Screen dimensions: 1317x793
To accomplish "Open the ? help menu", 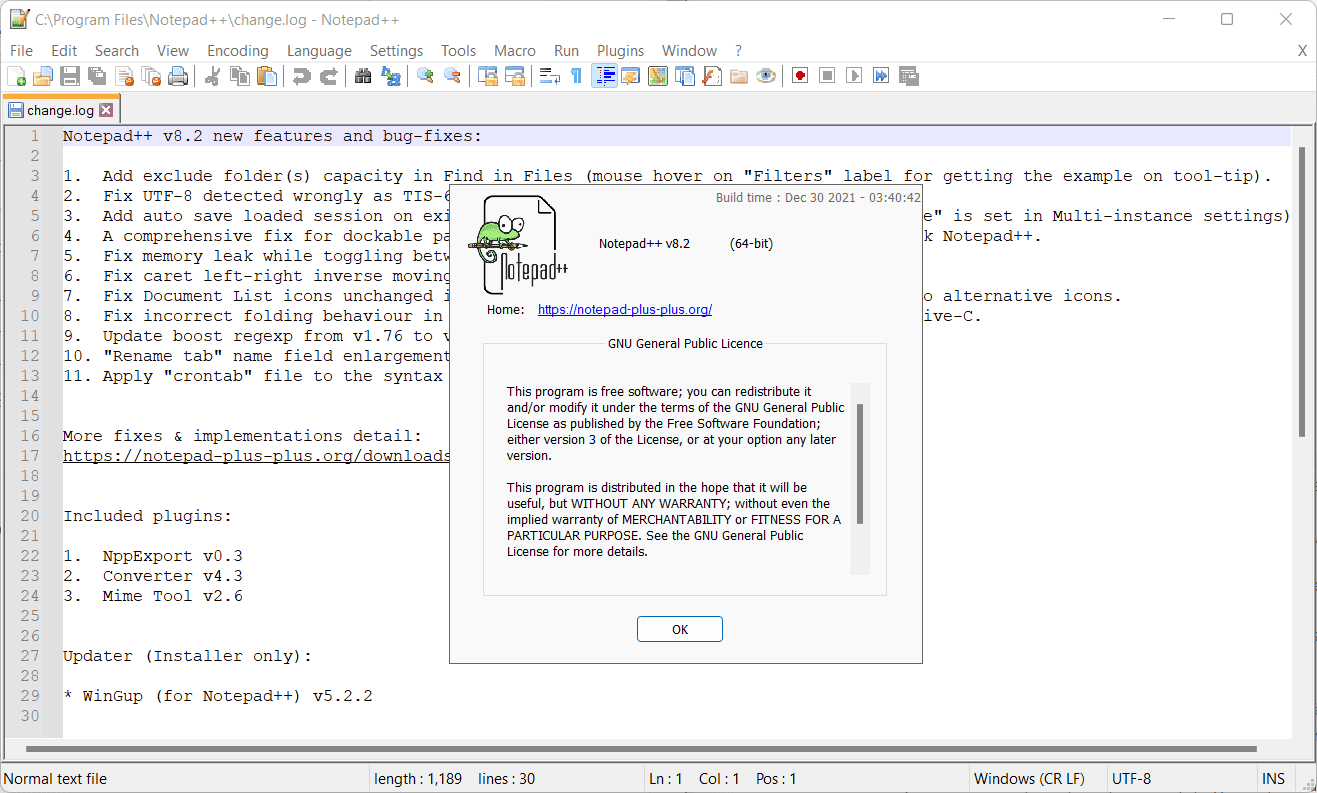I will coord(739,51).
